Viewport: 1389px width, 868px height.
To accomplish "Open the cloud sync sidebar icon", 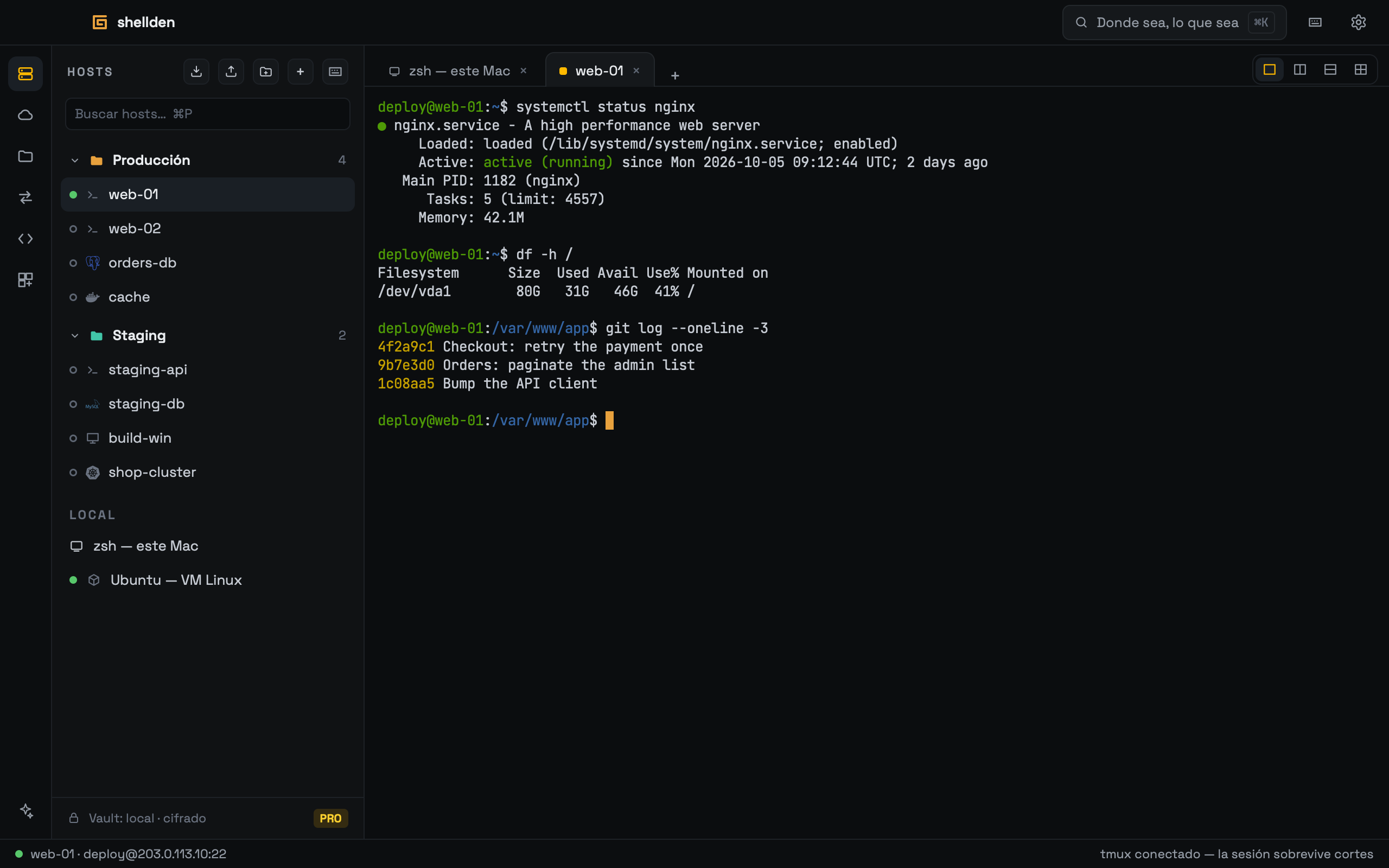I will pos(26,115).
